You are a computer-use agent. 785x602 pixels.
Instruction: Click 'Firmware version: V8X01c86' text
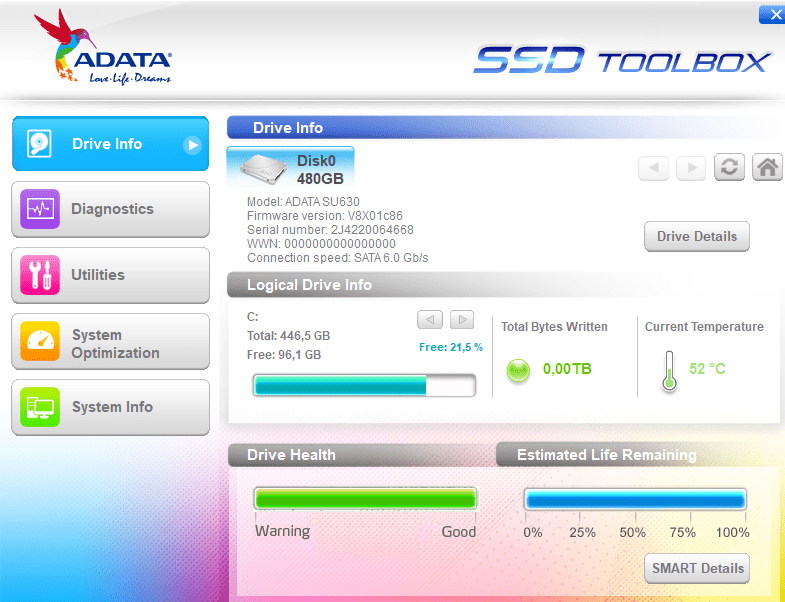[x=325, y=216]
